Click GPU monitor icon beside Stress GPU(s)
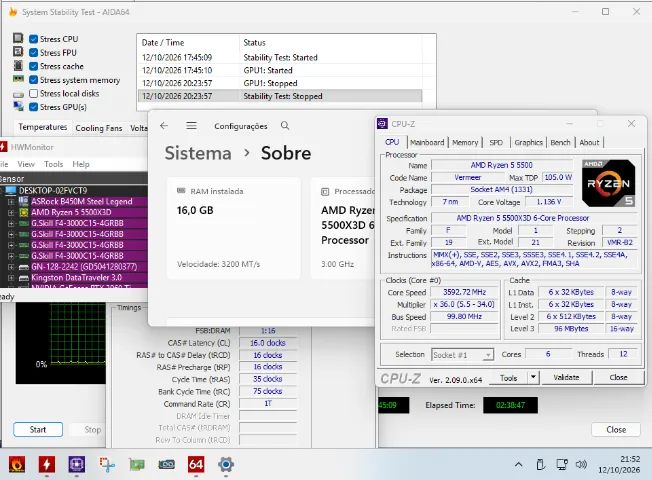The width and height of the screenshot is (652, 480). pos(18,106)
